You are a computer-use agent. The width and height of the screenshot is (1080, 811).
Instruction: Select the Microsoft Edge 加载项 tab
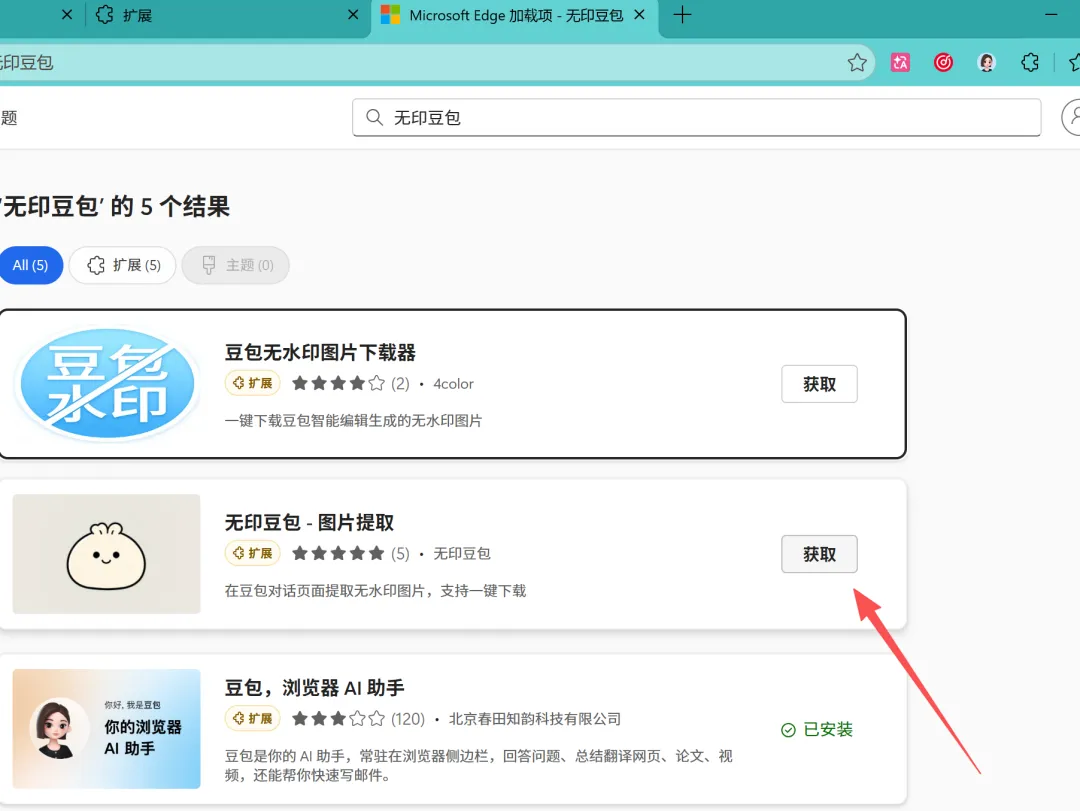coord(515,15)
